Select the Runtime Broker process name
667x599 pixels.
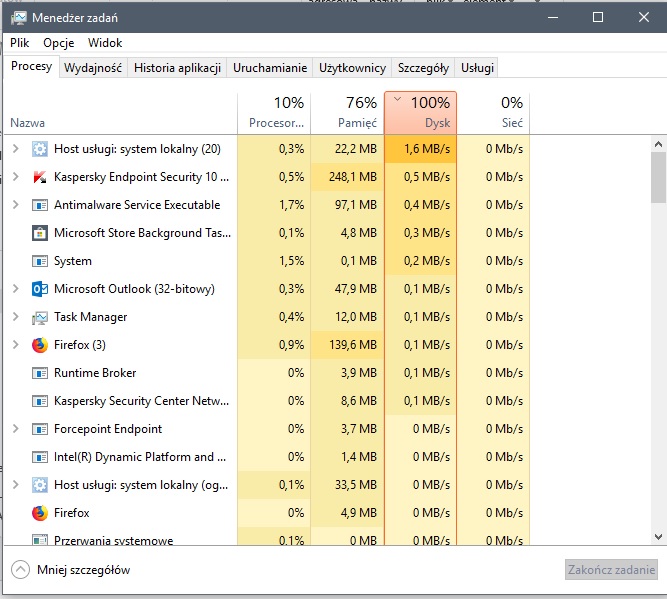tap(95, 373)
